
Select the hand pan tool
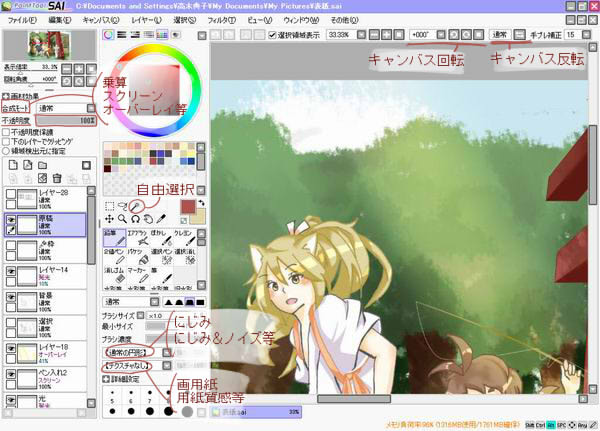(x=148, y=219)
